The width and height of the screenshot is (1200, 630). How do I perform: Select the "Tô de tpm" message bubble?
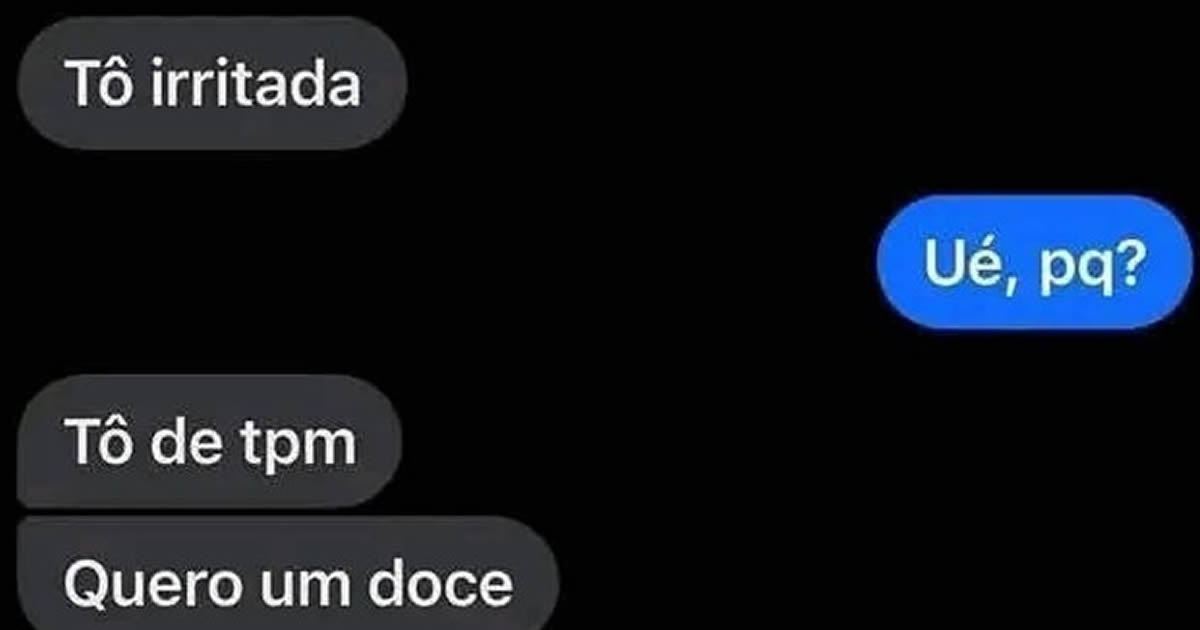coord(210,441)
